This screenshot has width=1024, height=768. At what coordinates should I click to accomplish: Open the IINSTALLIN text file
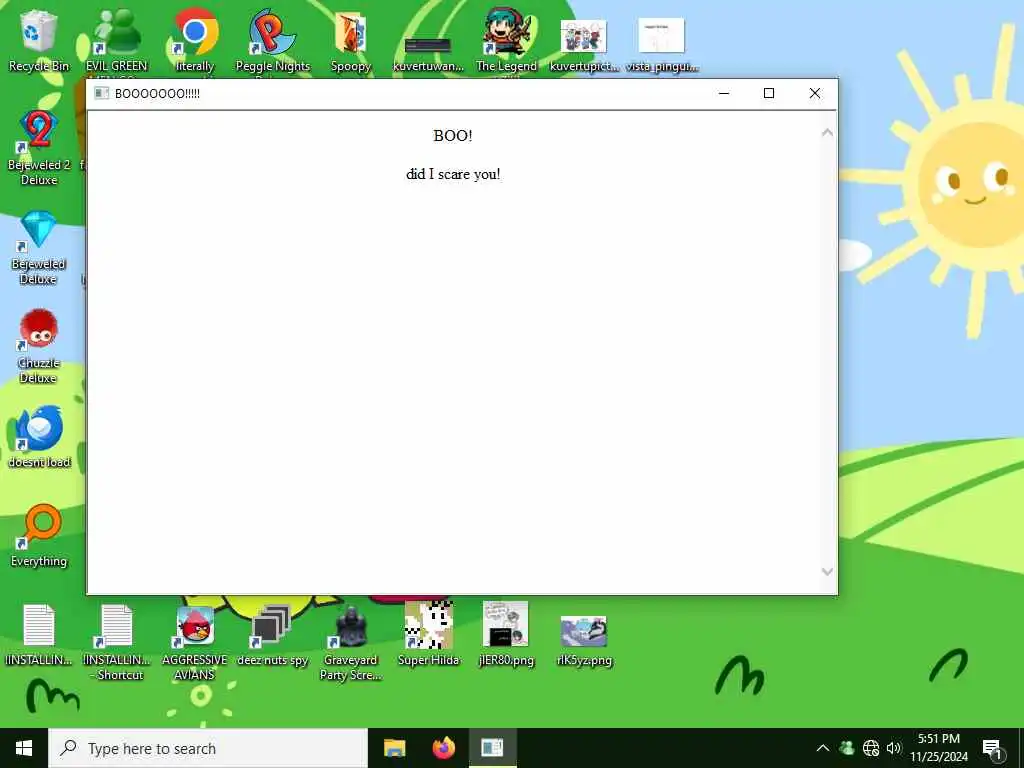(x=39, y=635)
